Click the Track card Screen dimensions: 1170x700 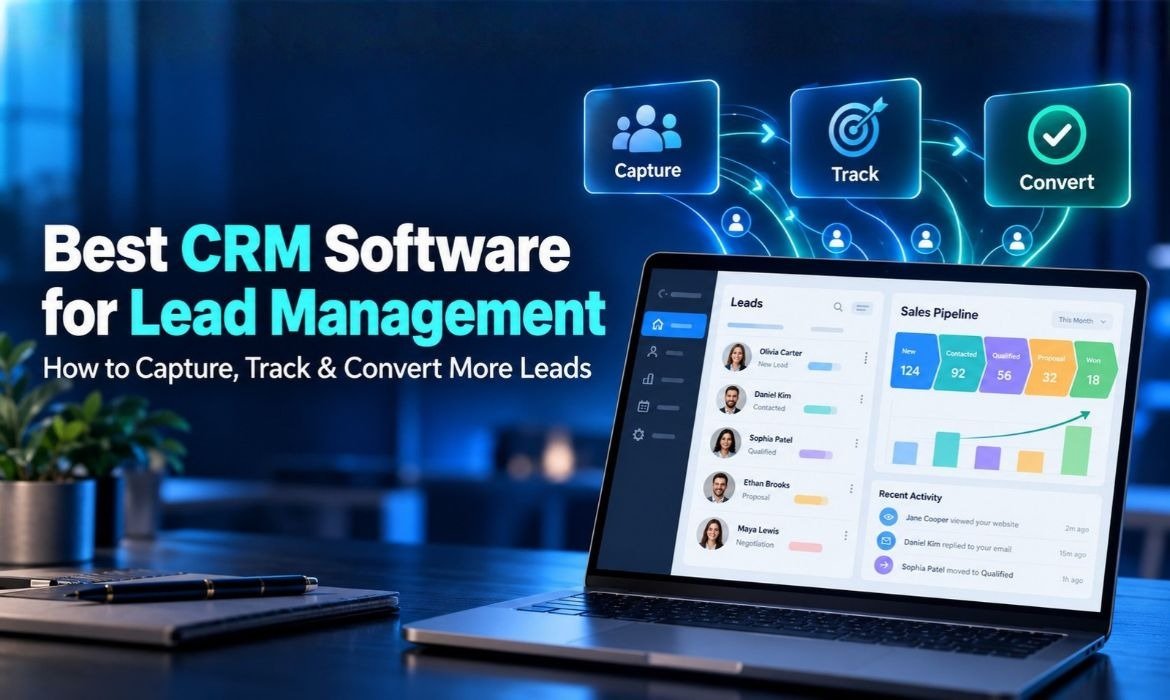click(x=855, y=139)
